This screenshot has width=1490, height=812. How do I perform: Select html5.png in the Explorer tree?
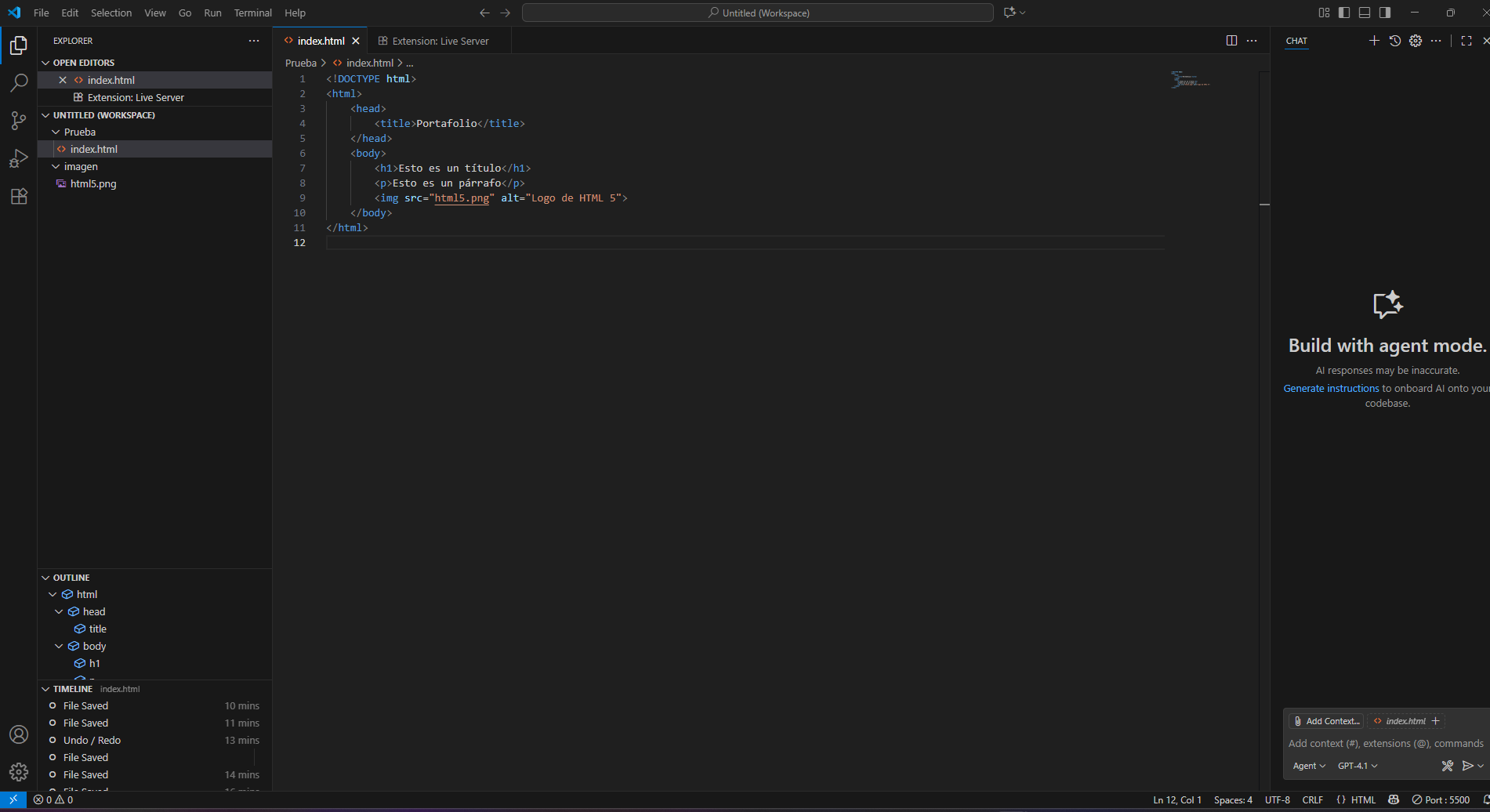click(x=93, y=184)
